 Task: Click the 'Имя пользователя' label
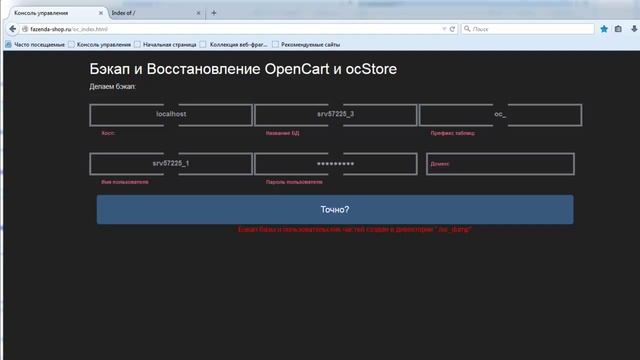click(125, 182)
